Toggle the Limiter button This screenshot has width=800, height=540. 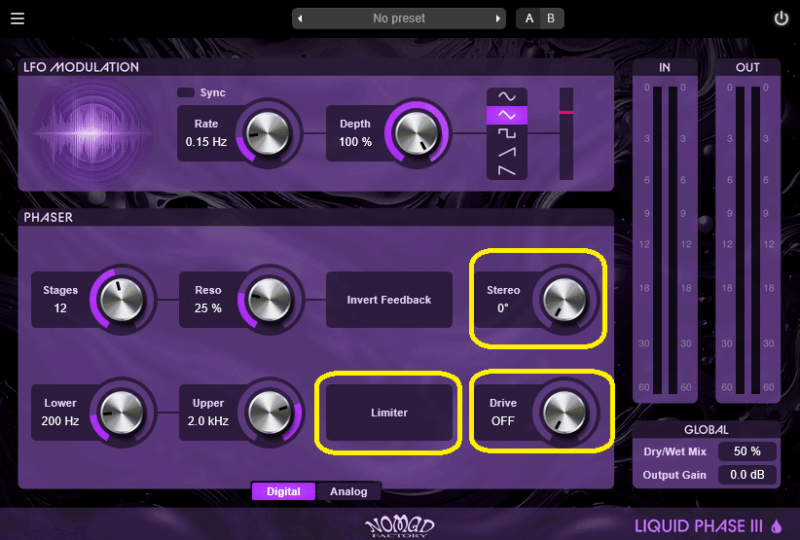(x=389, y=412)
